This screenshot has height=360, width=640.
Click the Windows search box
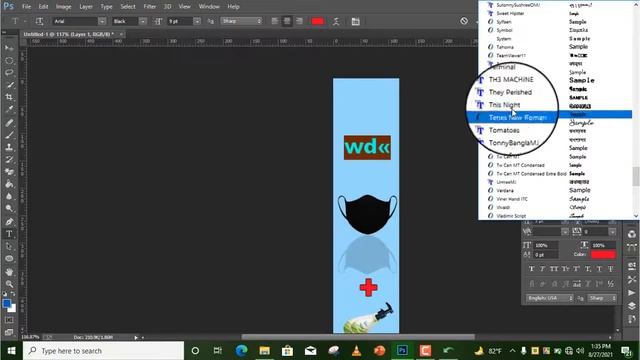103,351
